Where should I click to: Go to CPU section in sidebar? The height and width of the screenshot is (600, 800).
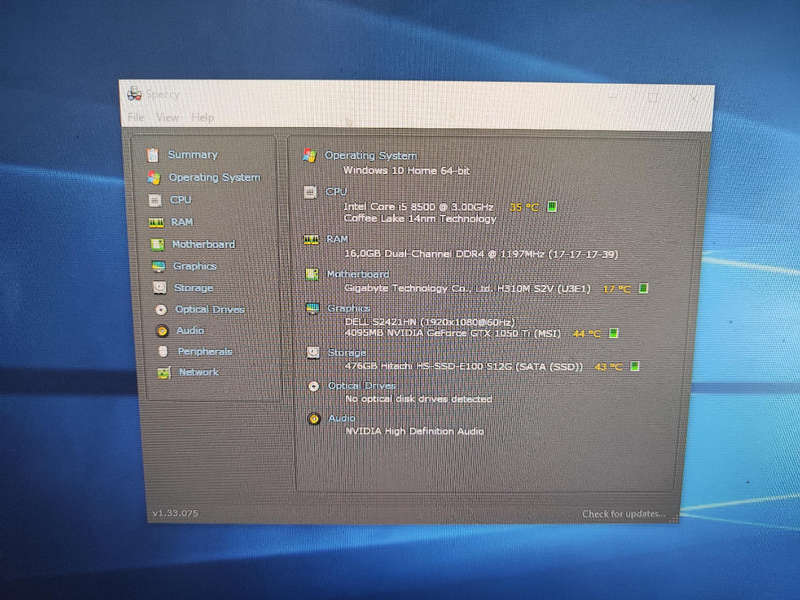(x=181, y=199)
